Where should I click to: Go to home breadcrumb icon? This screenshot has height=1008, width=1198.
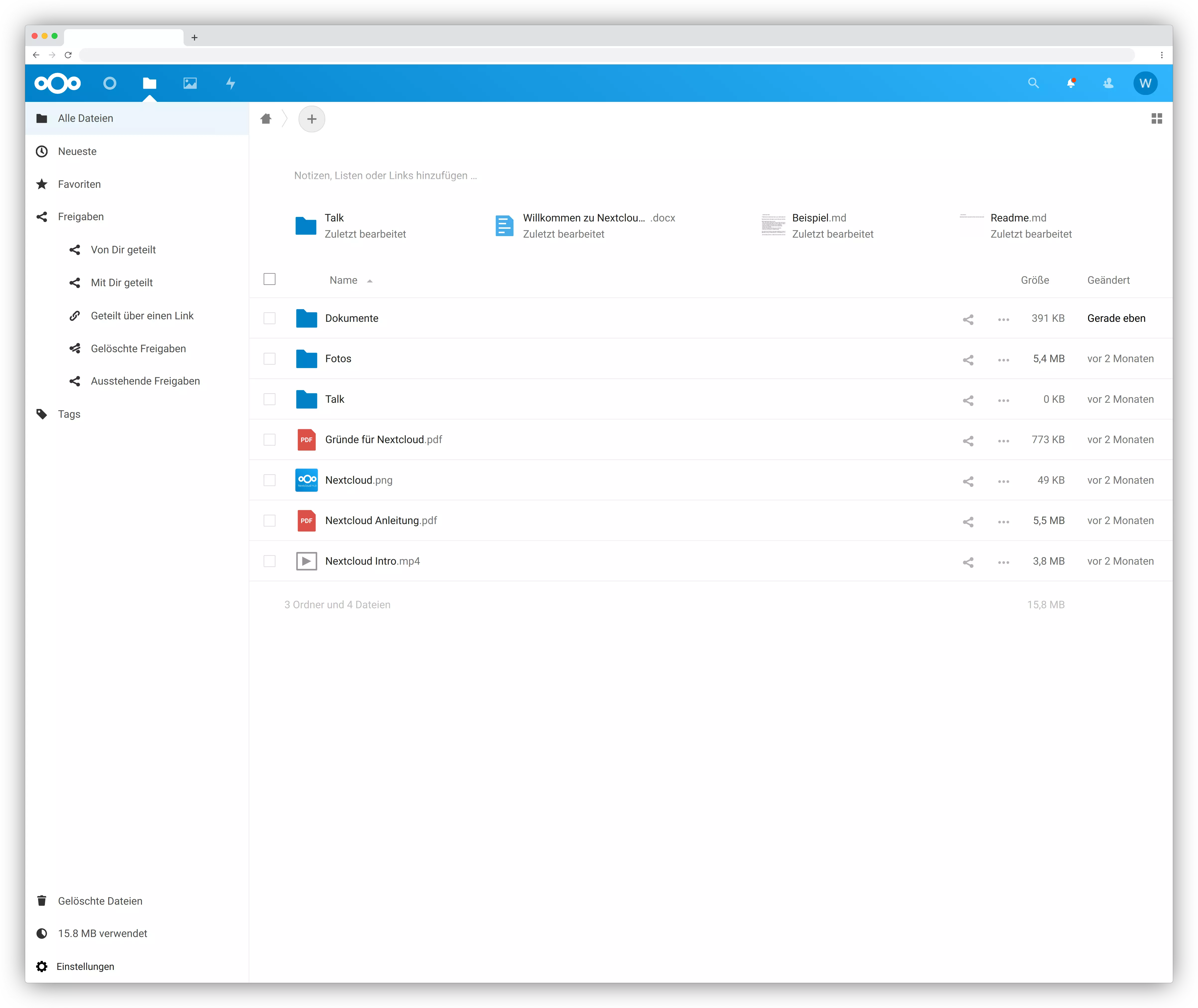(x=266, y=119)
